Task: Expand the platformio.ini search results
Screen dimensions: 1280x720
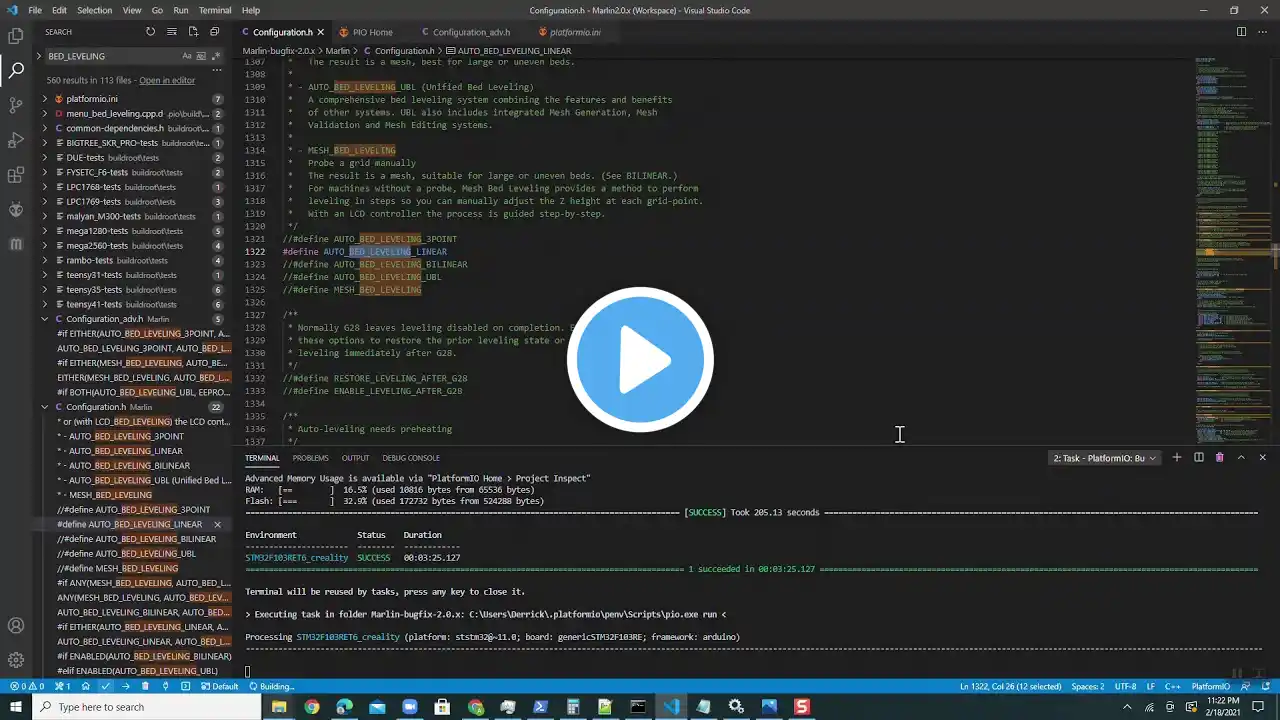Action: [x=45, y=99]
